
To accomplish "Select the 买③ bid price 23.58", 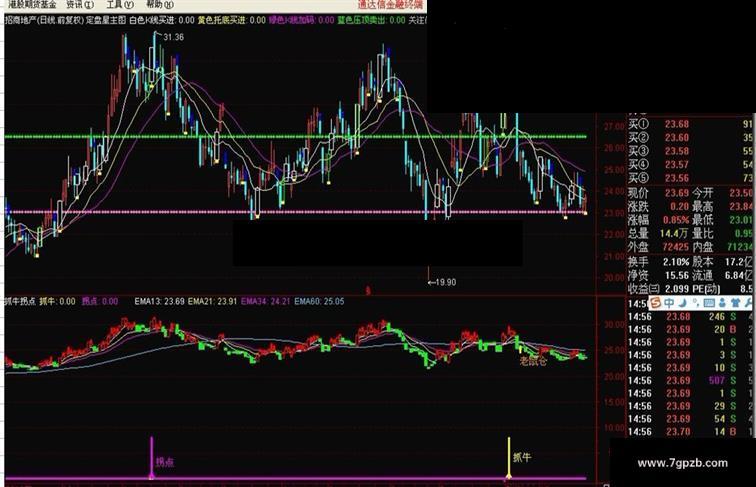I will (x=677, y=151).
